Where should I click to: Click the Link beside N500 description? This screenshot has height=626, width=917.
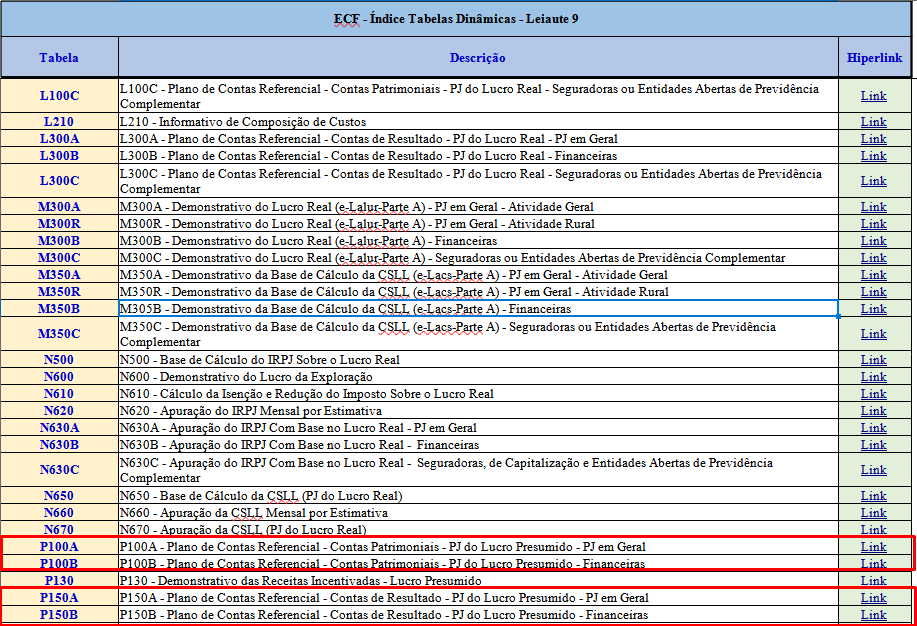(x=873, y=360)
